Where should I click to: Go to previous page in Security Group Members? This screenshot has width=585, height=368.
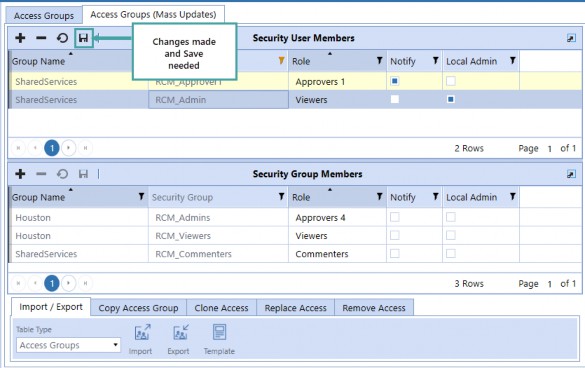tap(35, 284)
